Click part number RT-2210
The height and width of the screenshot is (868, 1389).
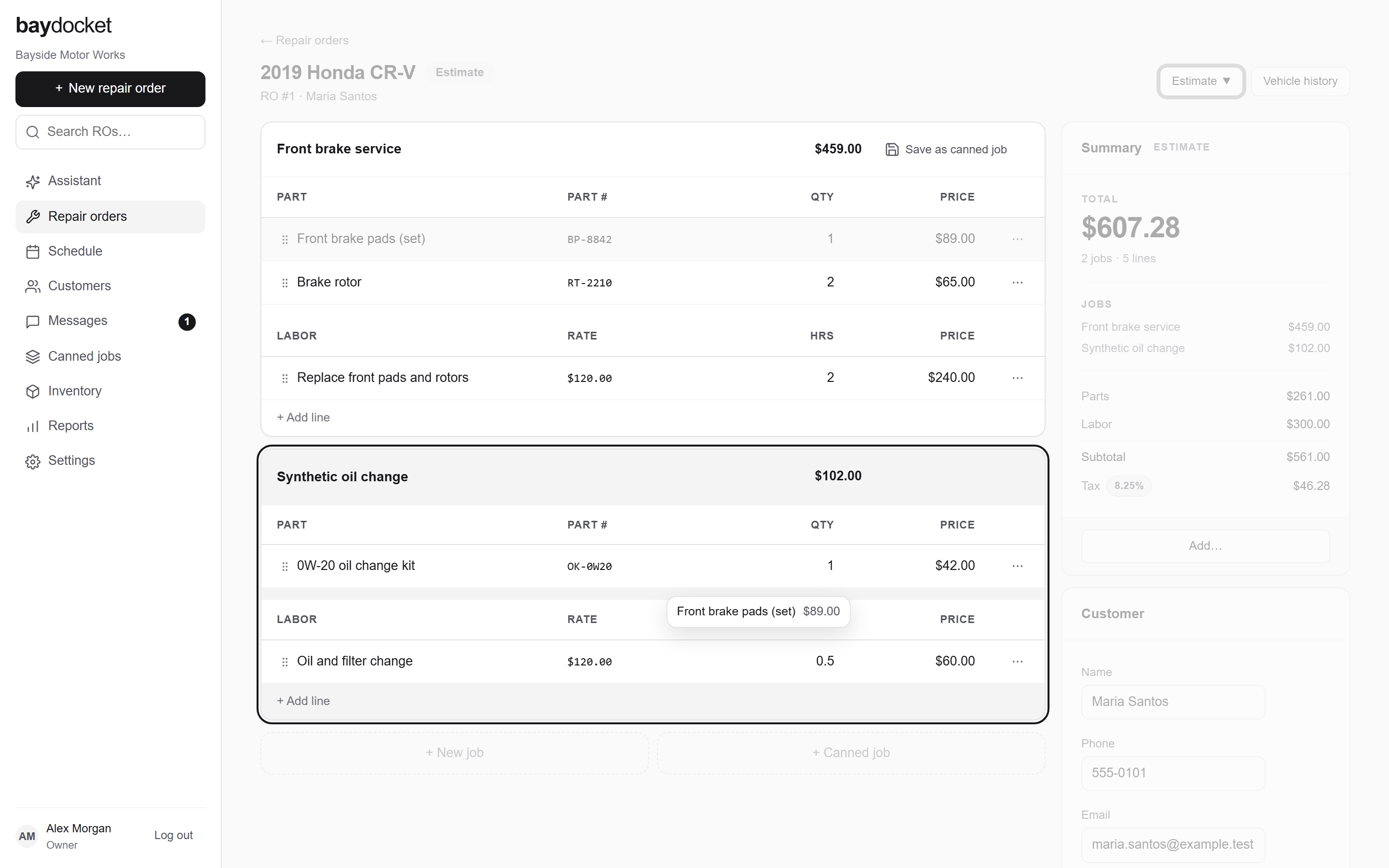589,283
